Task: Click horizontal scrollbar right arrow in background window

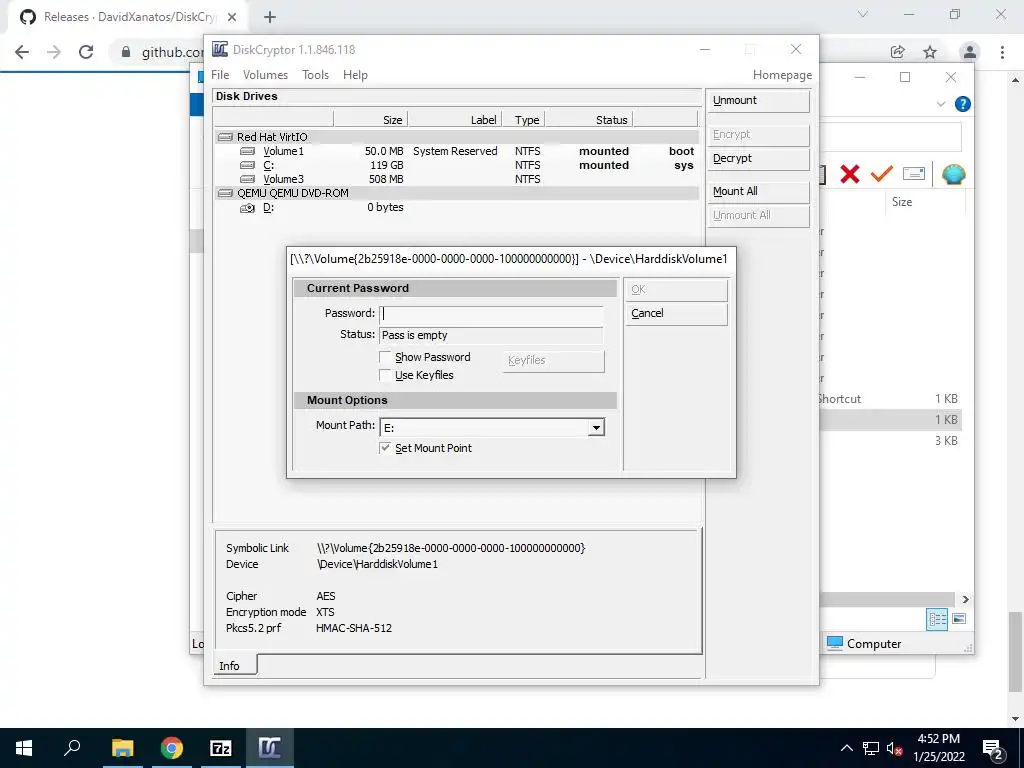Action: (965, 600)
